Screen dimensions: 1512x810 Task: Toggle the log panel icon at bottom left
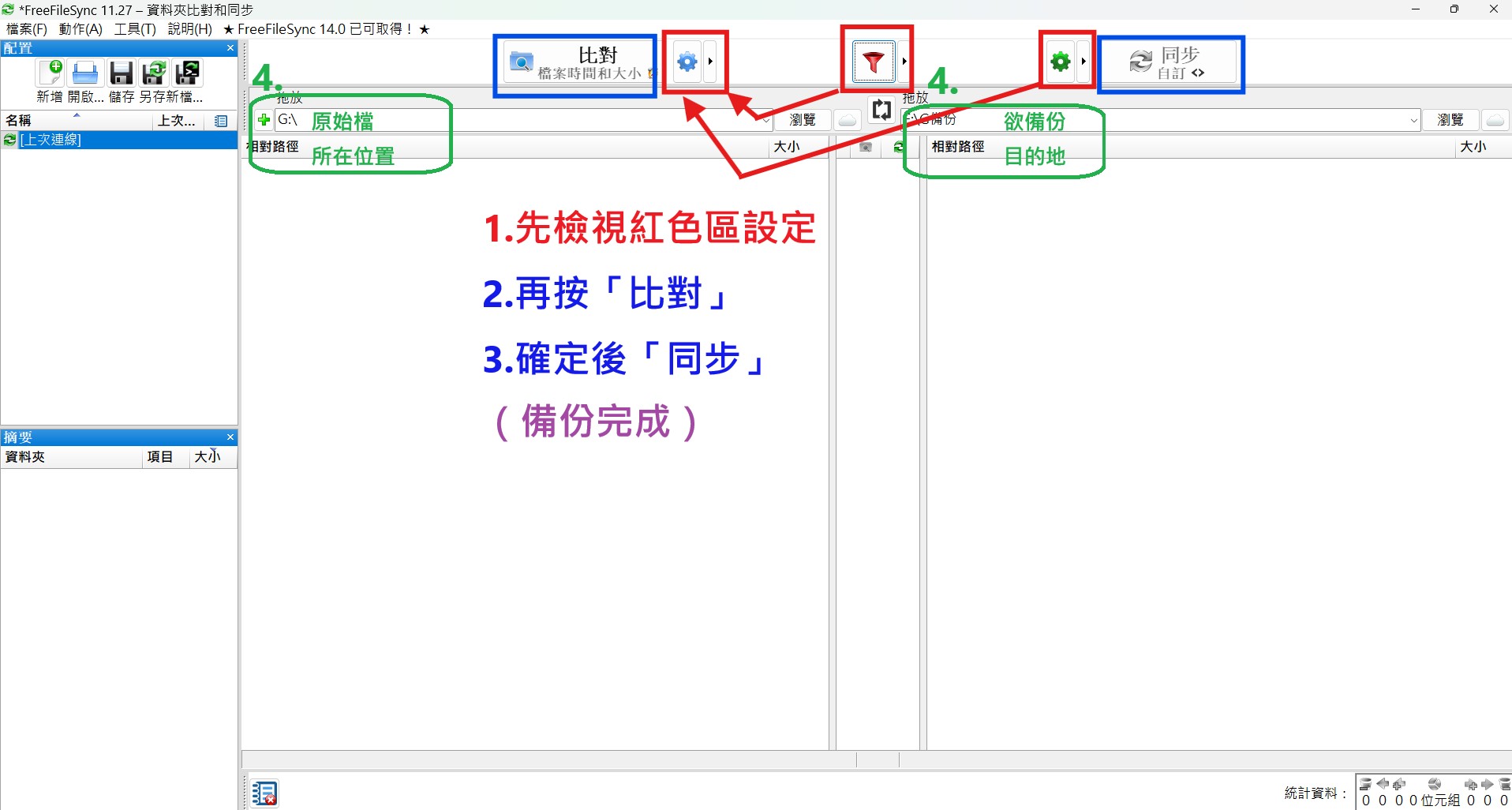tap(265, 793)
